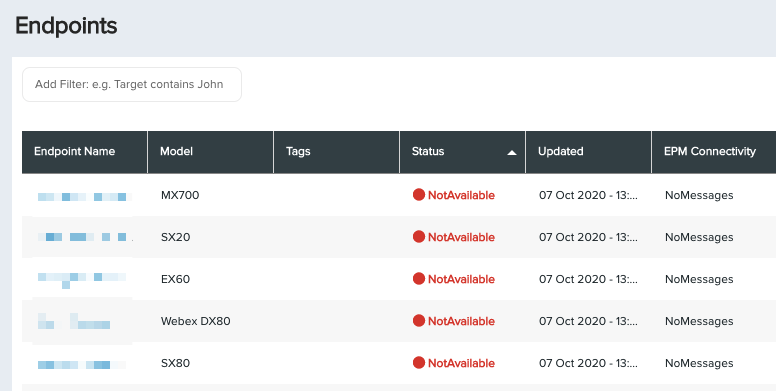Click the red status dot for Webex DX80
Image resolution: width=776 pixels, height=391 pixels.
click(419, 321)
